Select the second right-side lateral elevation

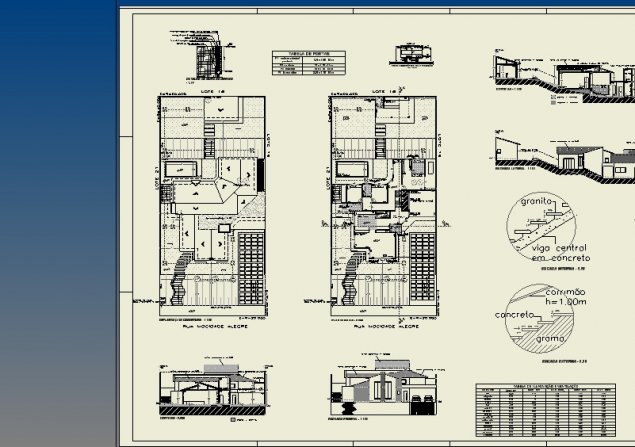tap(562, 160)
